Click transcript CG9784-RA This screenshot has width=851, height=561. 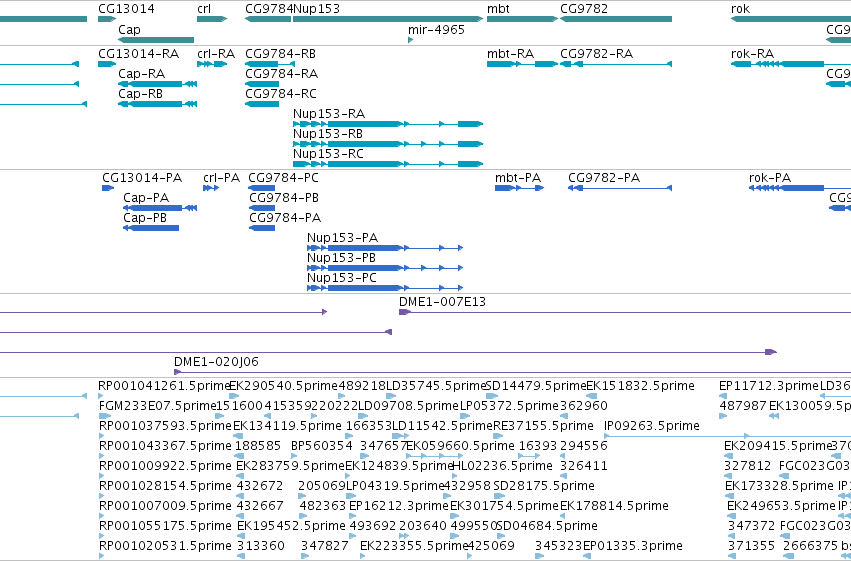262,84
